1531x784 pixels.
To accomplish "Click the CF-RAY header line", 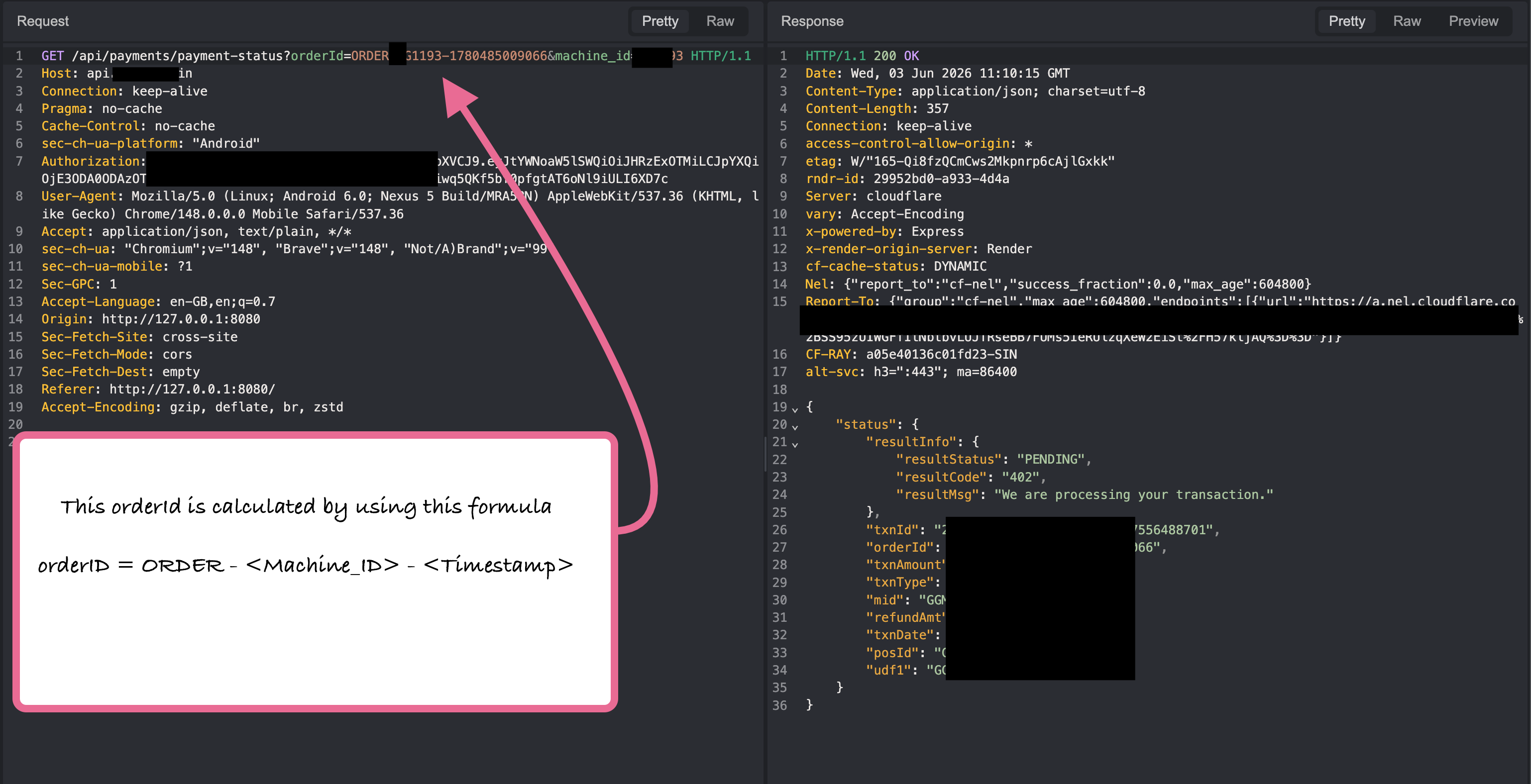I will 910,355.
